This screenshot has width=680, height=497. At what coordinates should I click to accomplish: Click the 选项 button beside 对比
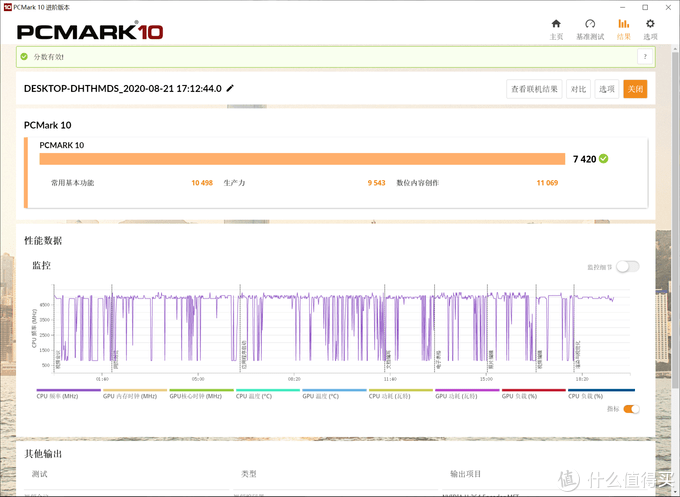click(607, 89)
